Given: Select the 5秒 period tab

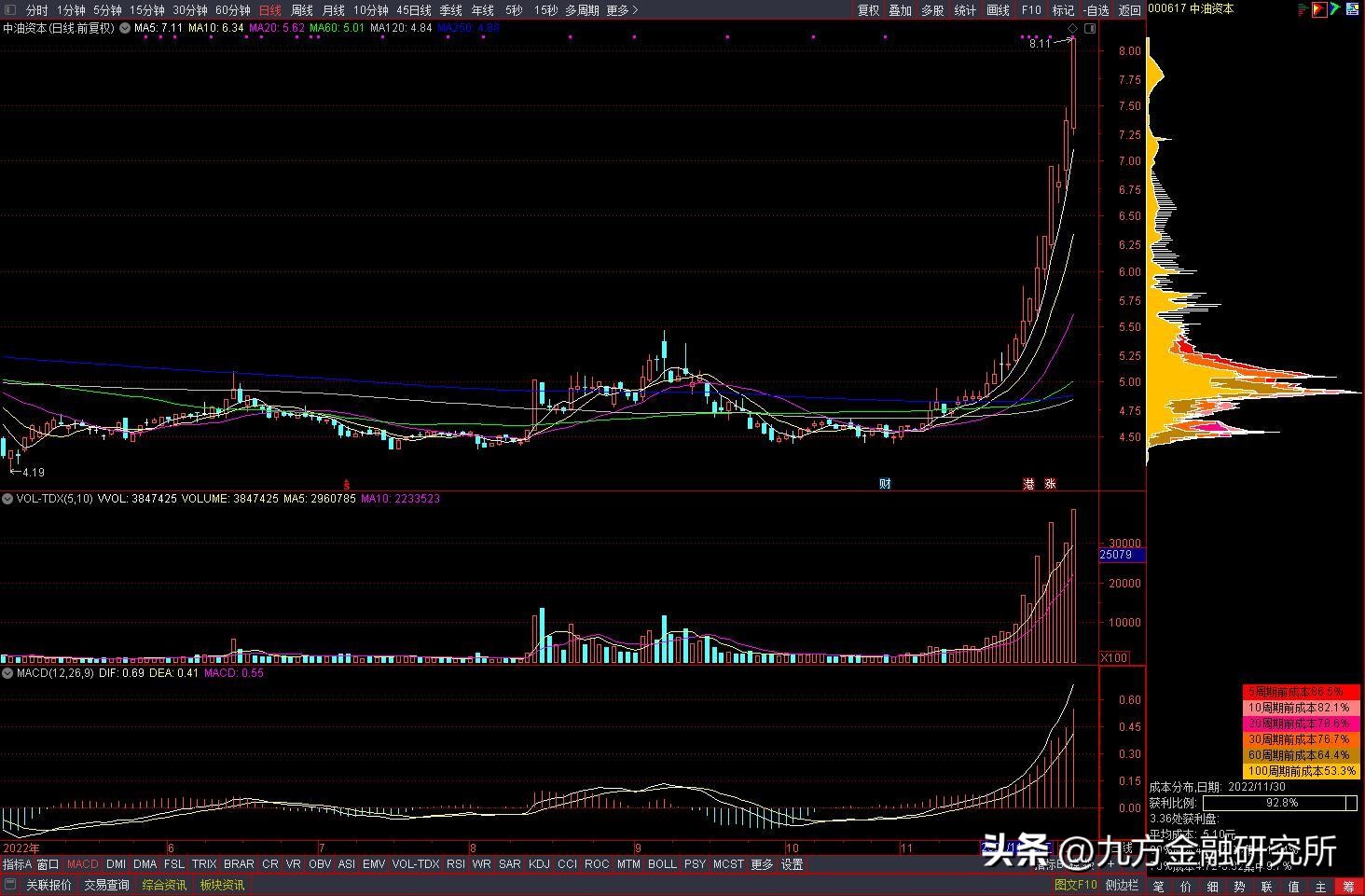Looking at the screenshot, I should click(514, 10).
